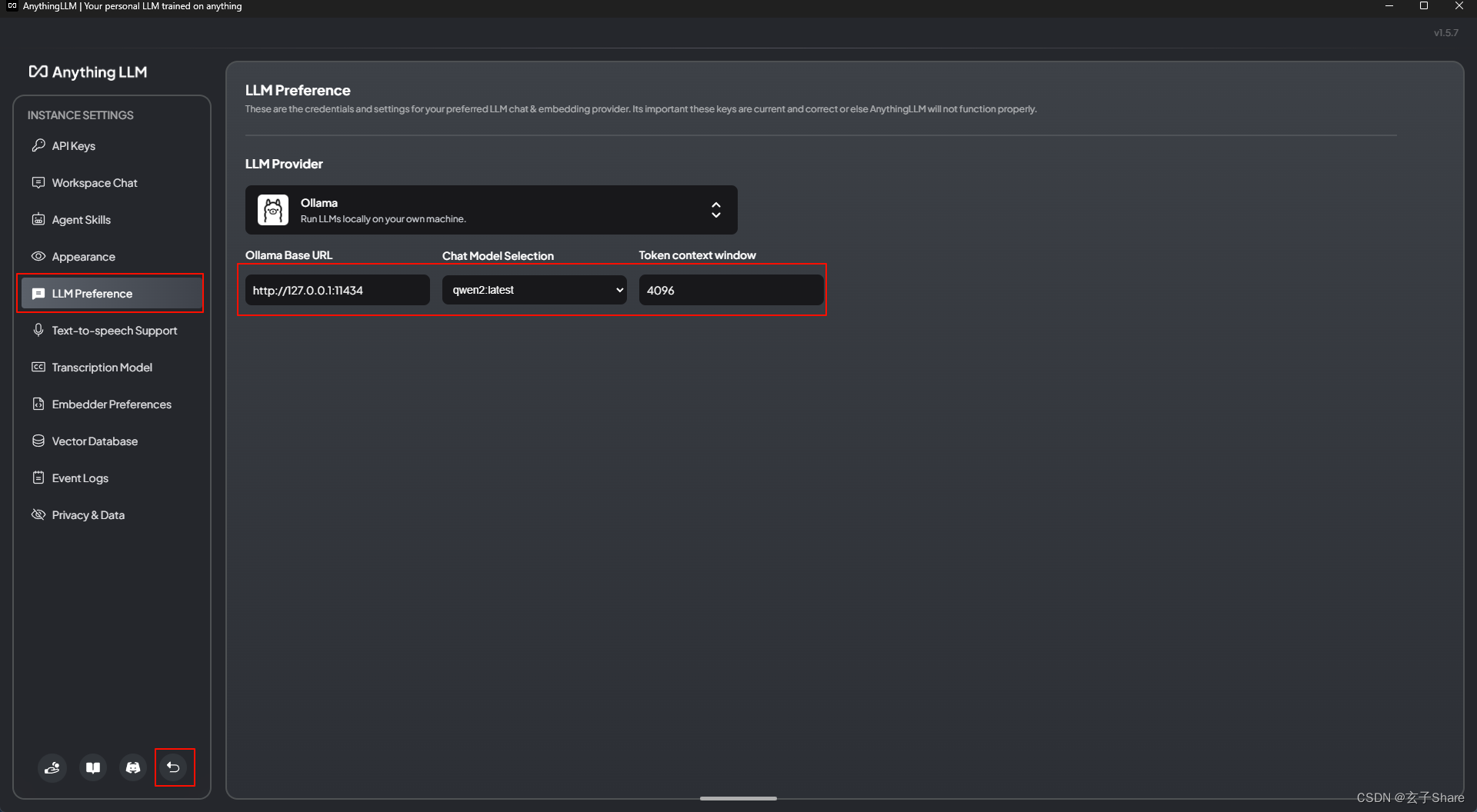Viewport: 1477px width, 812px height.
Task: Click the INSTANCE SETTINGS header text
Action: (81, 115)
